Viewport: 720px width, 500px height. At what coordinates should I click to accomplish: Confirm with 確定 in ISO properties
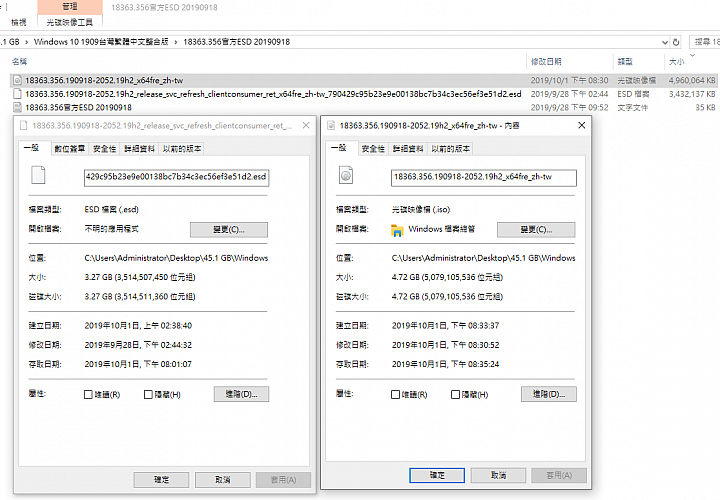point(437,475)
